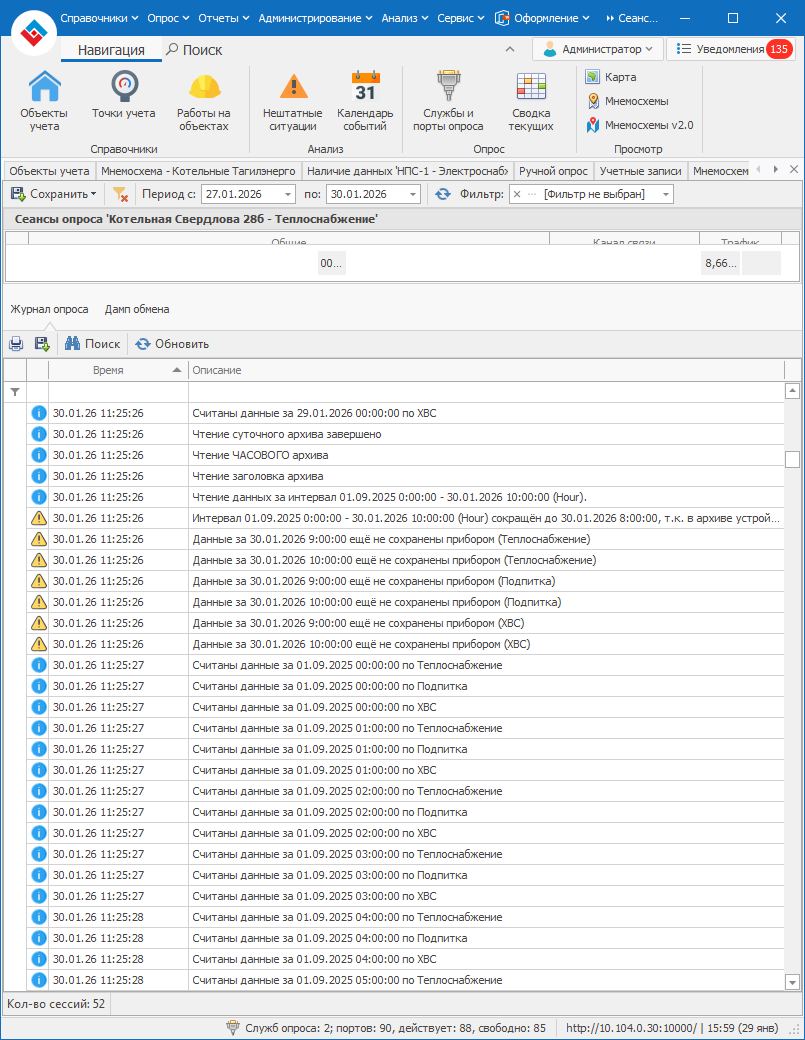Viewport: 805px width, 1040px height.
Task: Open Объекты учета from the ribbon
Action: [x=44, y=102]
